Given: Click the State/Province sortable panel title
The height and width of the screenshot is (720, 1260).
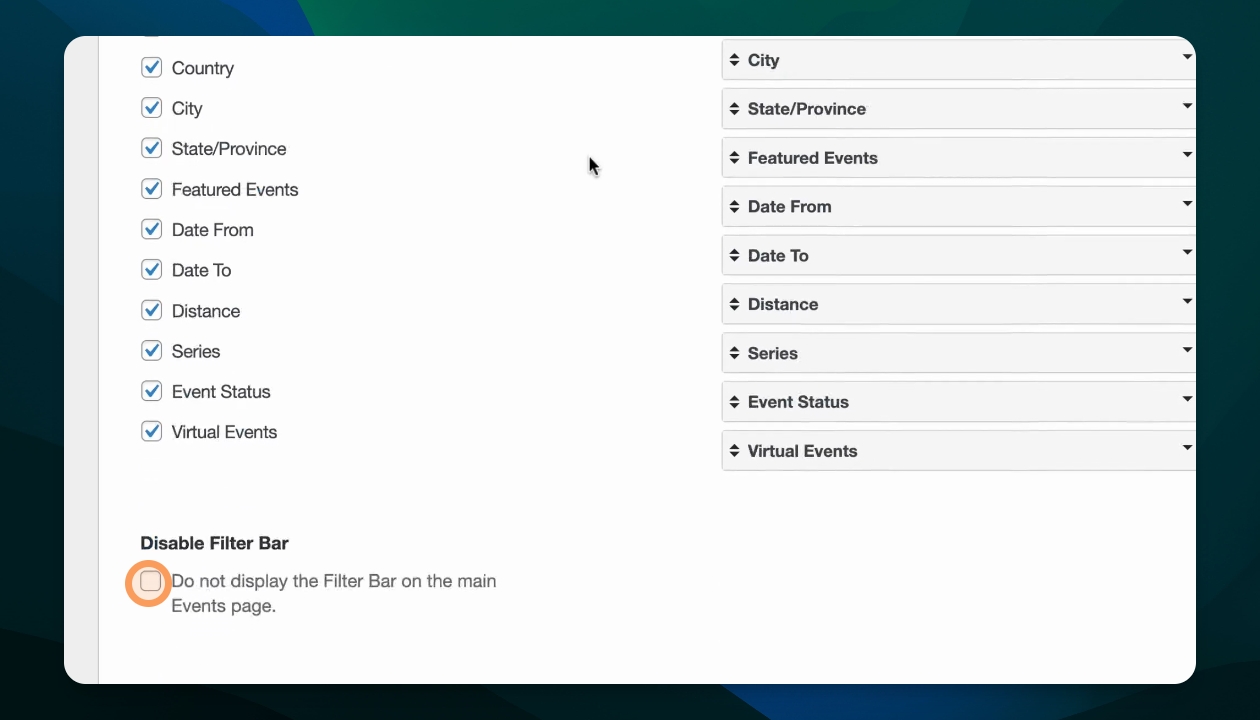Looking at the screenshot, I should pos(807,109).
